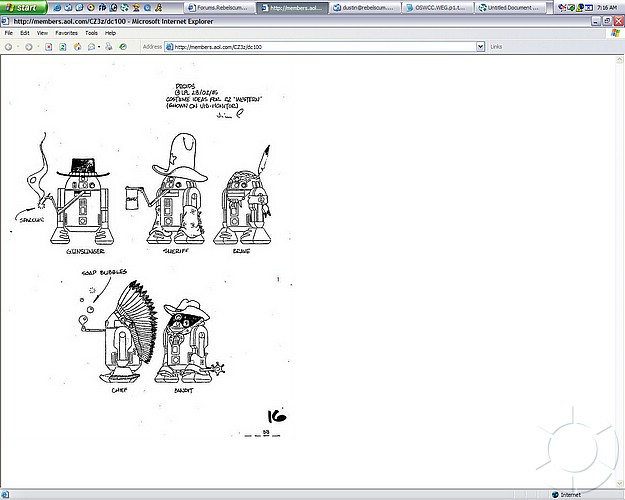Print the page using the printer icon
Screen dimensions: 625x500
tap(108, 47)
